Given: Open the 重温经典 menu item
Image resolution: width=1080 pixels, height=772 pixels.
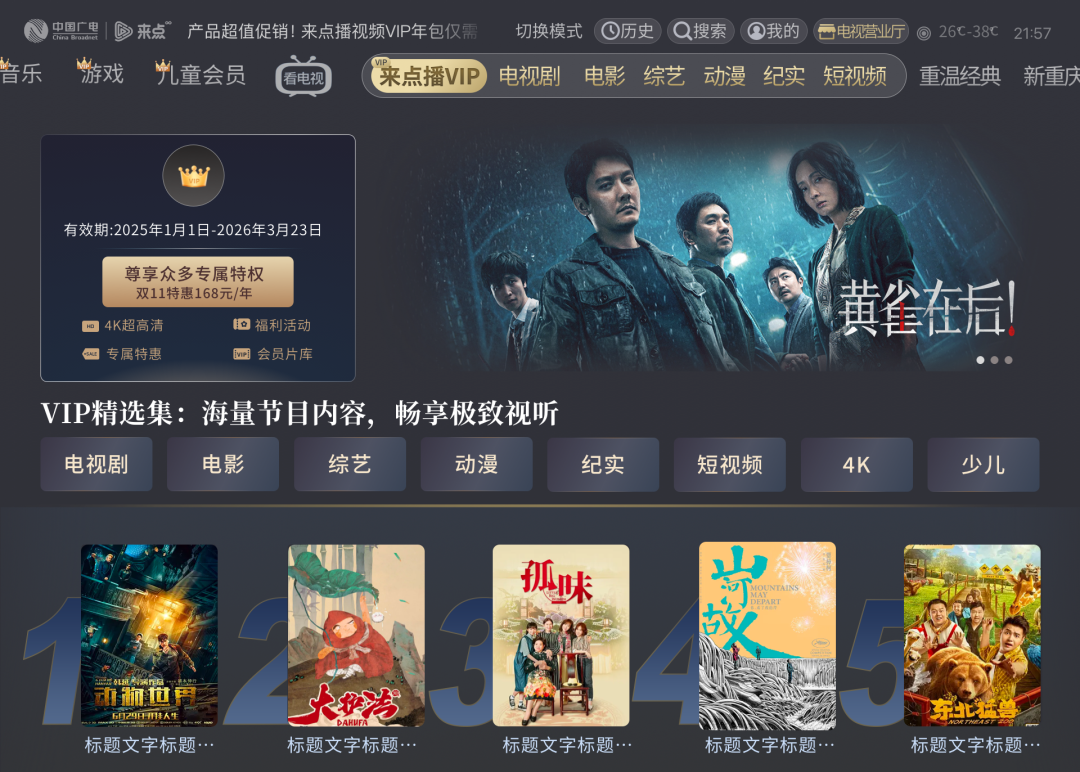Looking at the screenshot, I should coord(959,76).
